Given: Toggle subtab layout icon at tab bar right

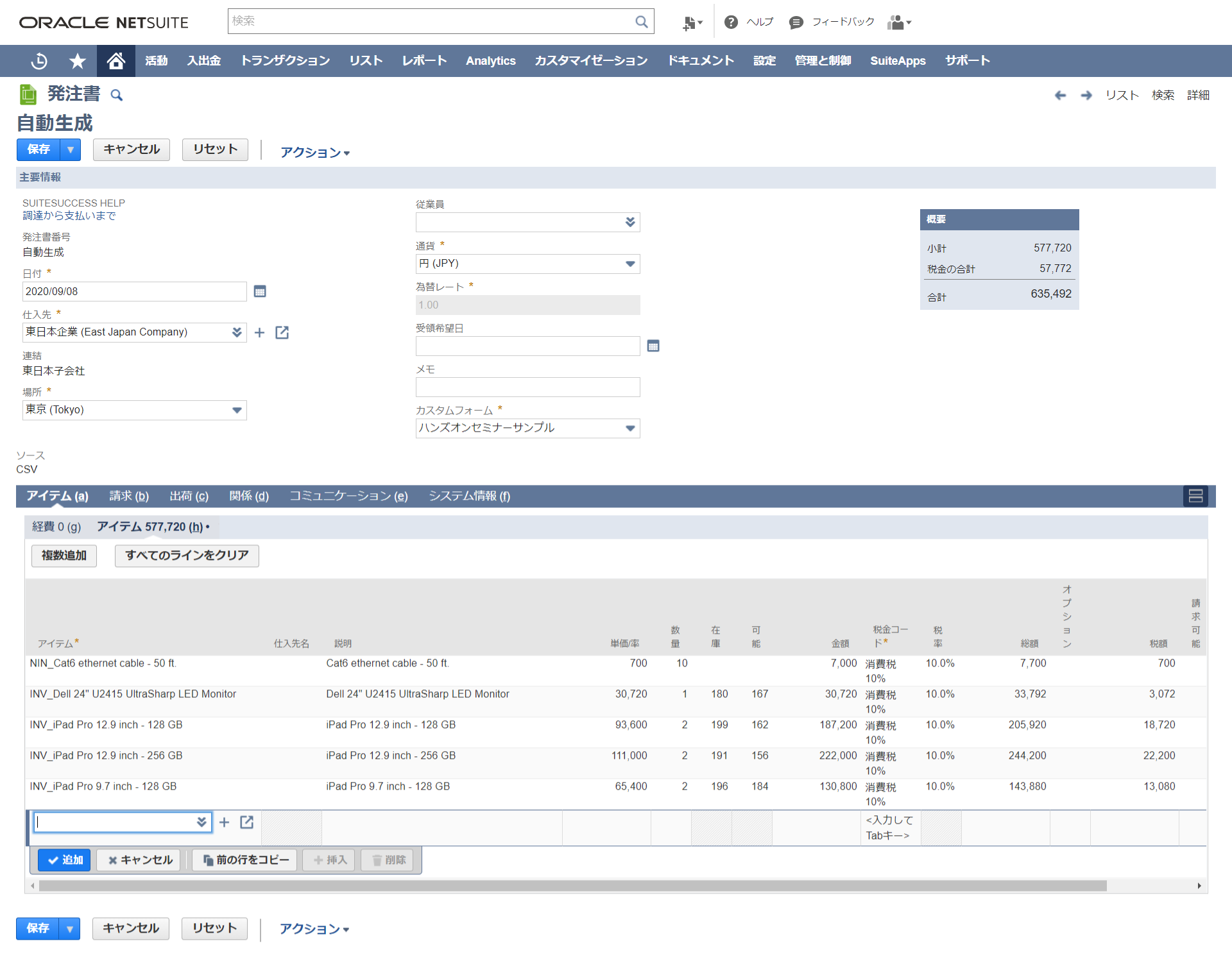Looking at the screenshot, I should [x=1195, y=496].
